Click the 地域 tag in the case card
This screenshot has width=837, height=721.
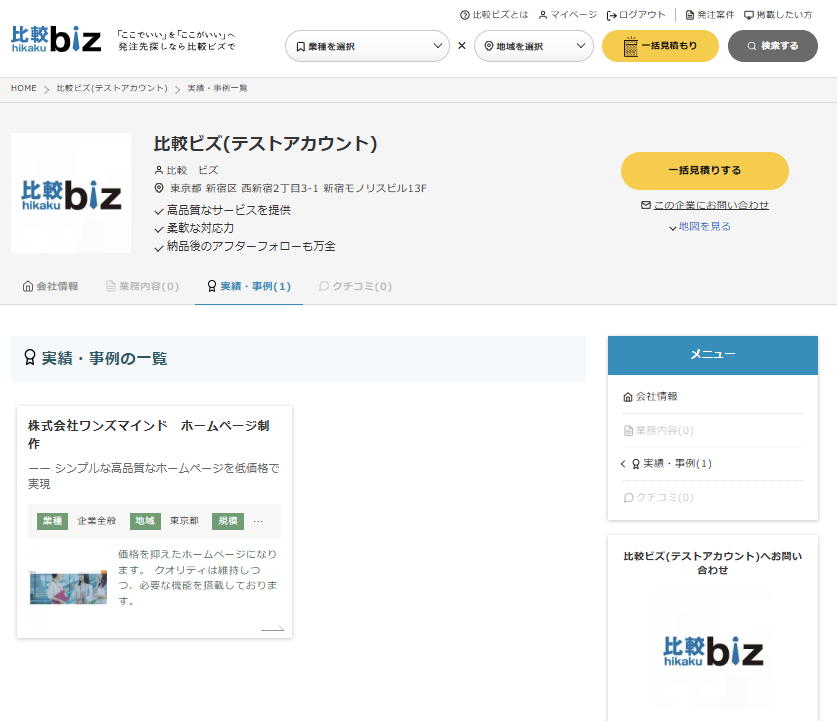145,521
